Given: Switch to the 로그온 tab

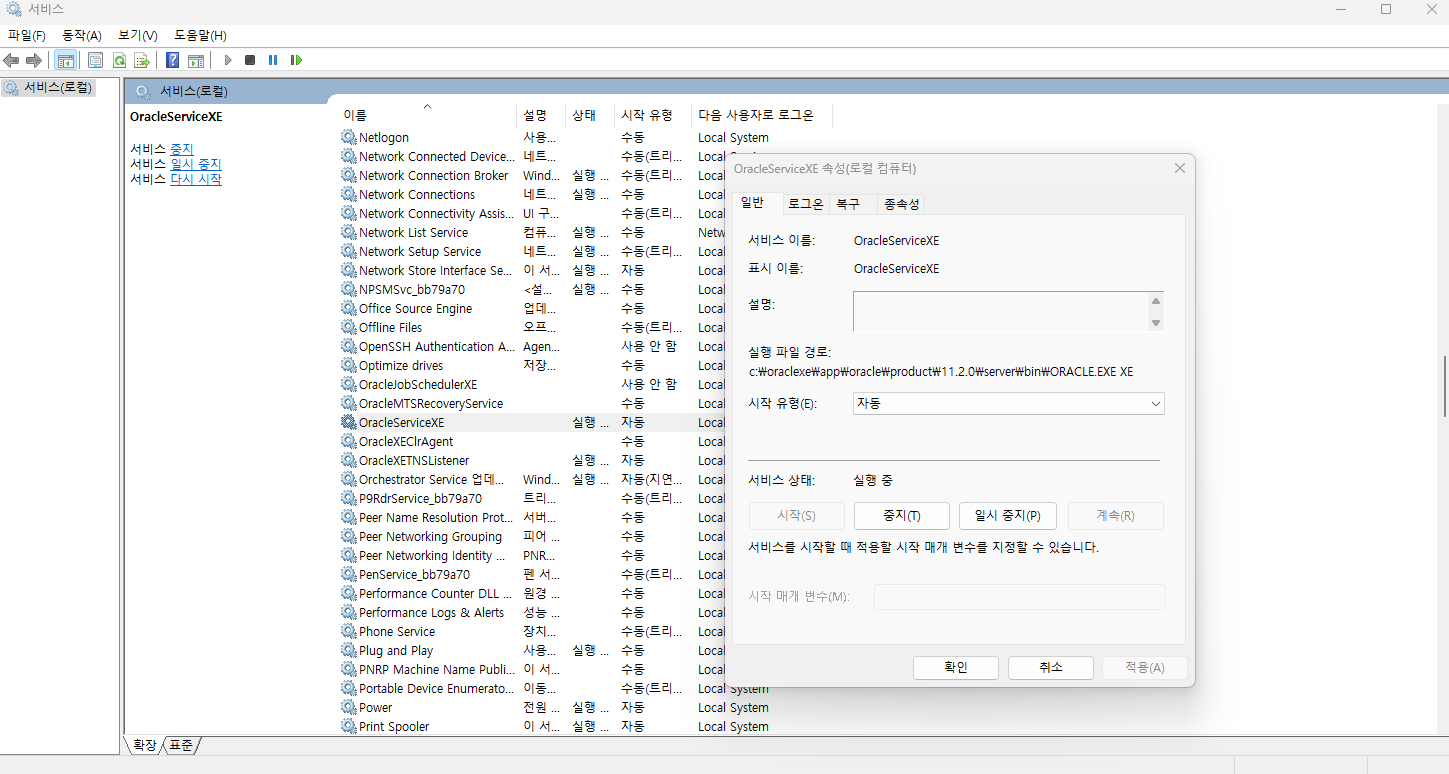Looking at the screenshot, I should (805, 204).
